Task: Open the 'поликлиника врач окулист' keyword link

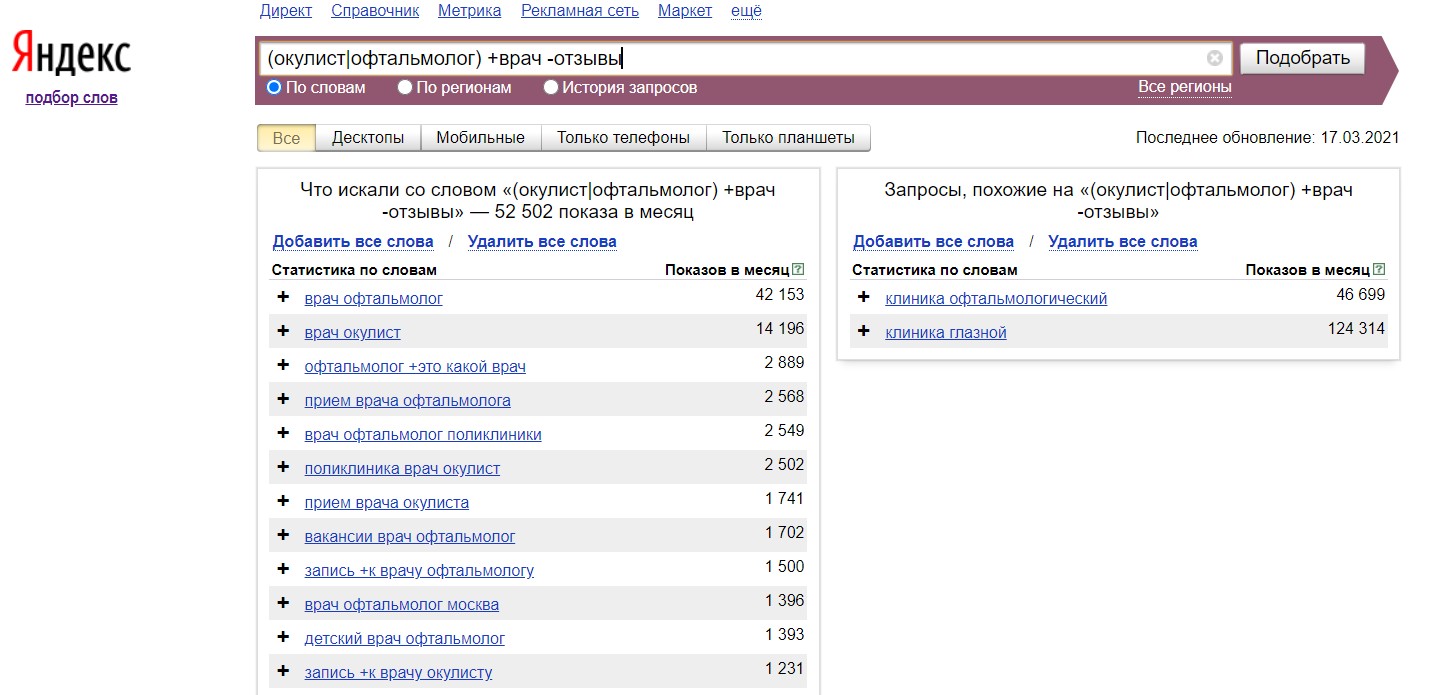Action: tap(402, 468)
